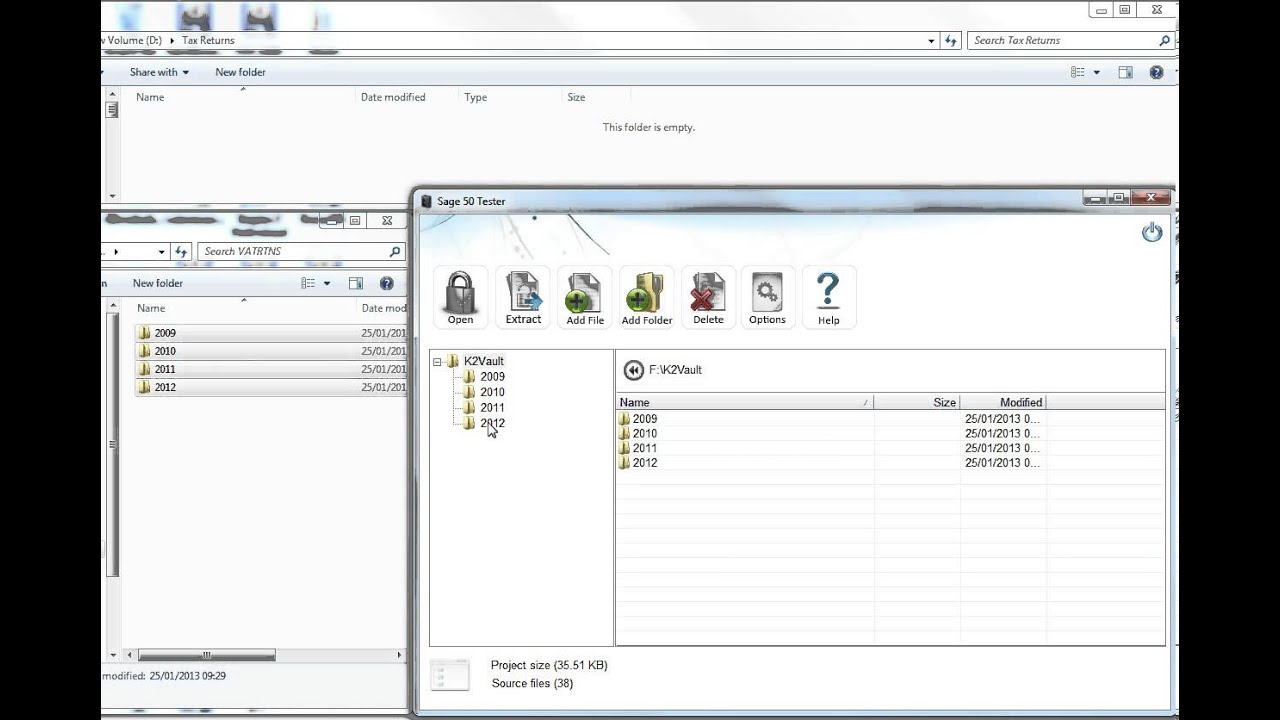Screen dimensions: 1280x720
Task: Change view icon in VATRTNS window
Action: 308,283
